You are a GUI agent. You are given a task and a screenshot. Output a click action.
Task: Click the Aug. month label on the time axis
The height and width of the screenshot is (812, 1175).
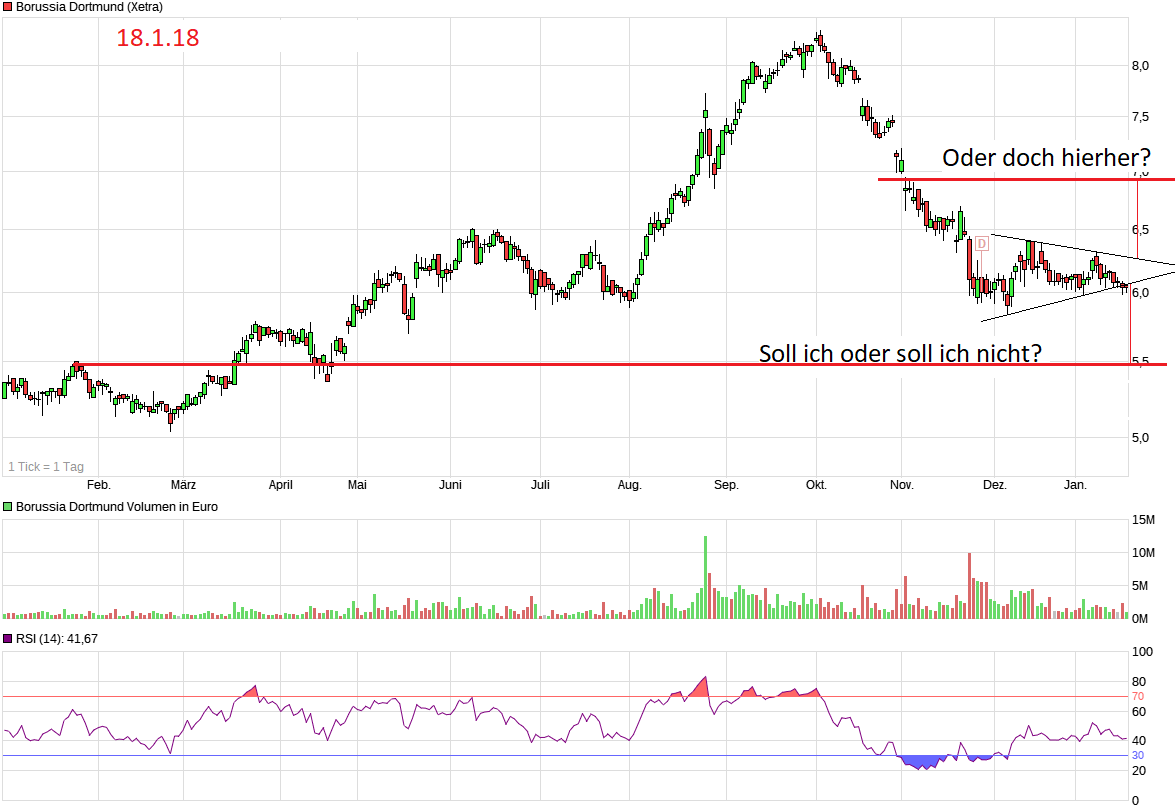(629, 485)
